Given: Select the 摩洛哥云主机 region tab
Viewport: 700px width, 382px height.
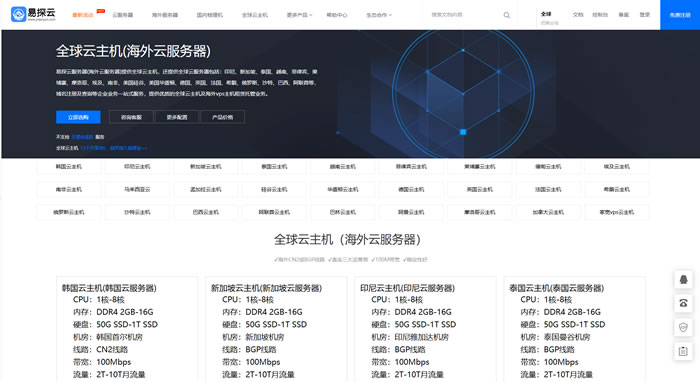Looking at the screenshot, I should pos(480,212).
